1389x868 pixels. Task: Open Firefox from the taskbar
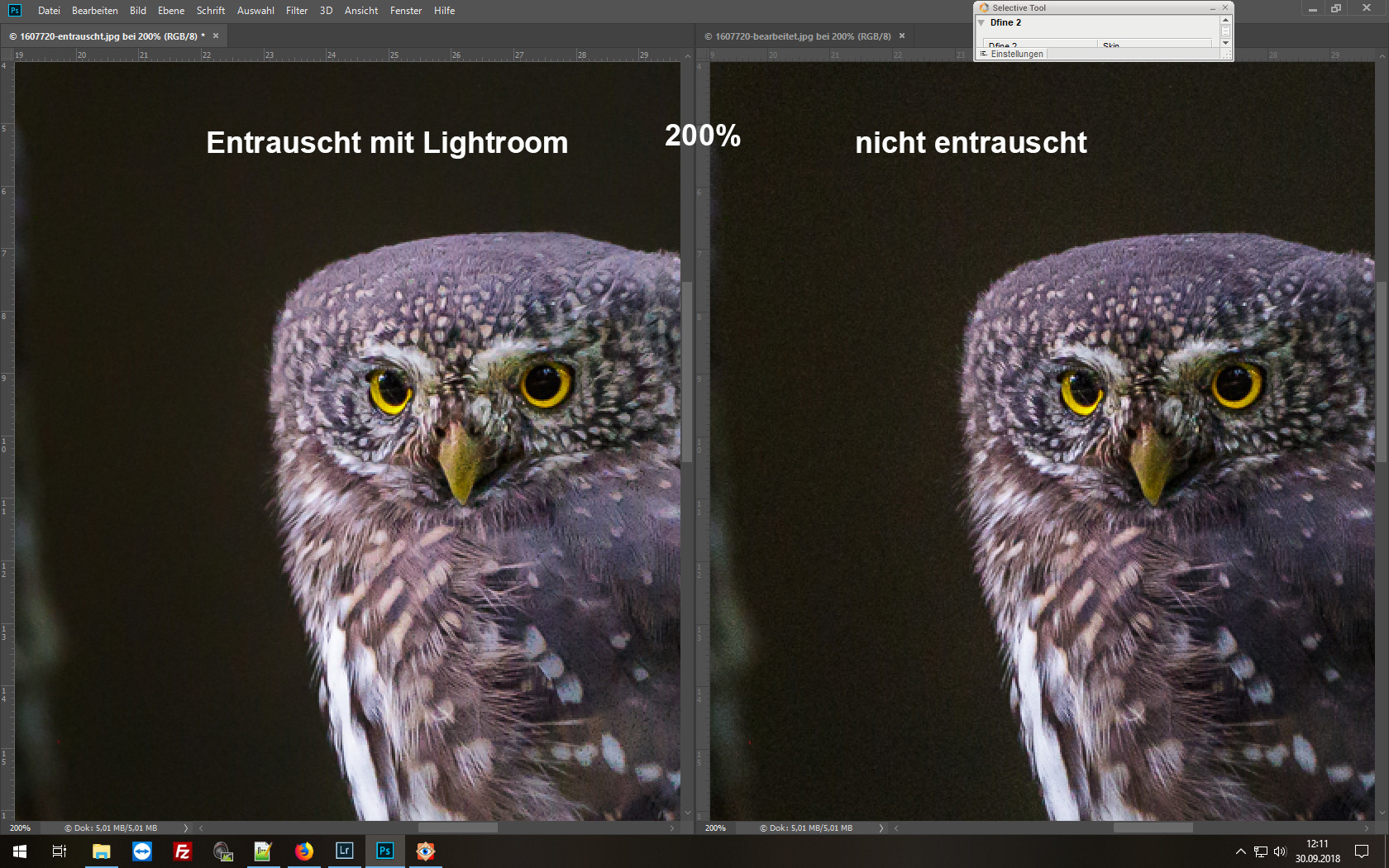click(304, 851)
